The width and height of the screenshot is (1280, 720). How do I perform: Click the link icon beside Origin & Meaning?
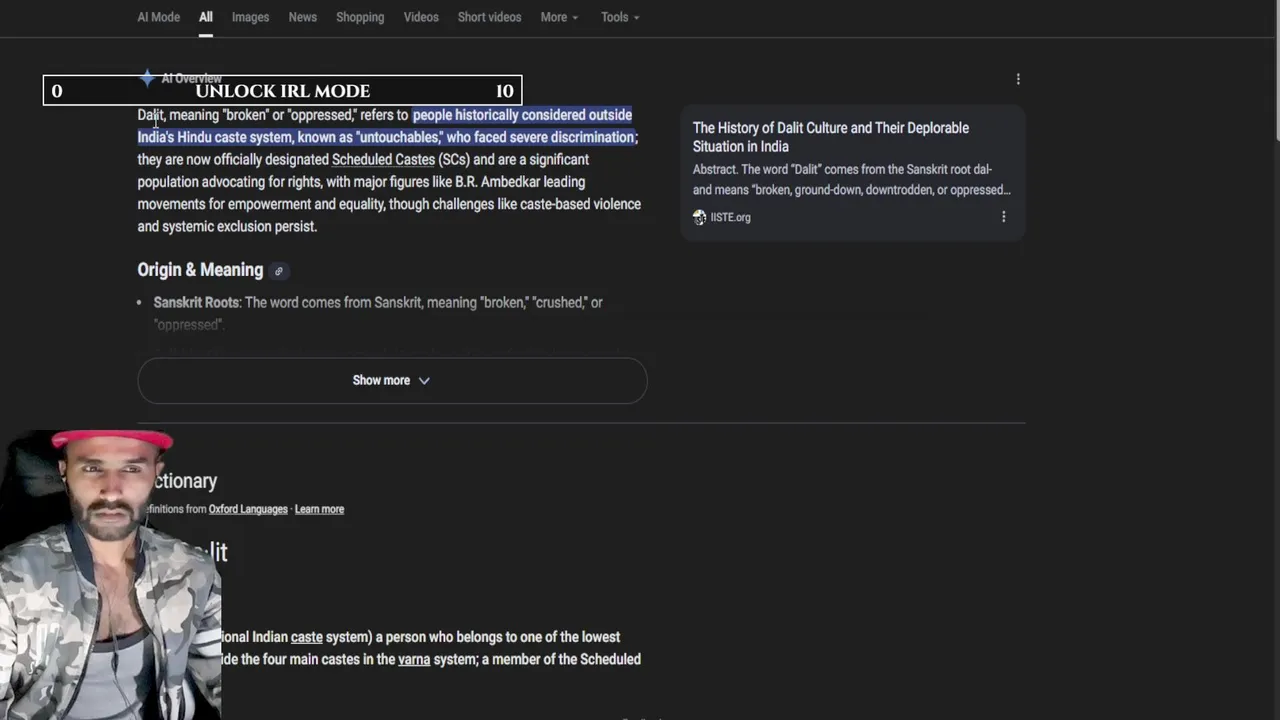coord(279,271)
